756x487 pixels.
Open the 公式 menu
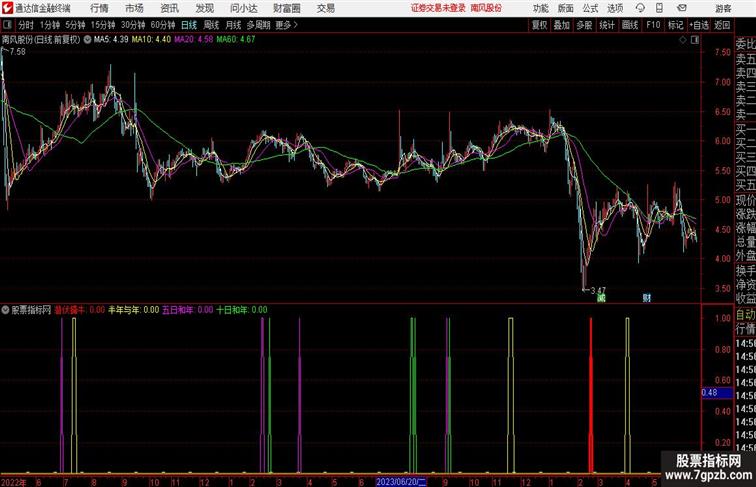[x=590, y=8]
